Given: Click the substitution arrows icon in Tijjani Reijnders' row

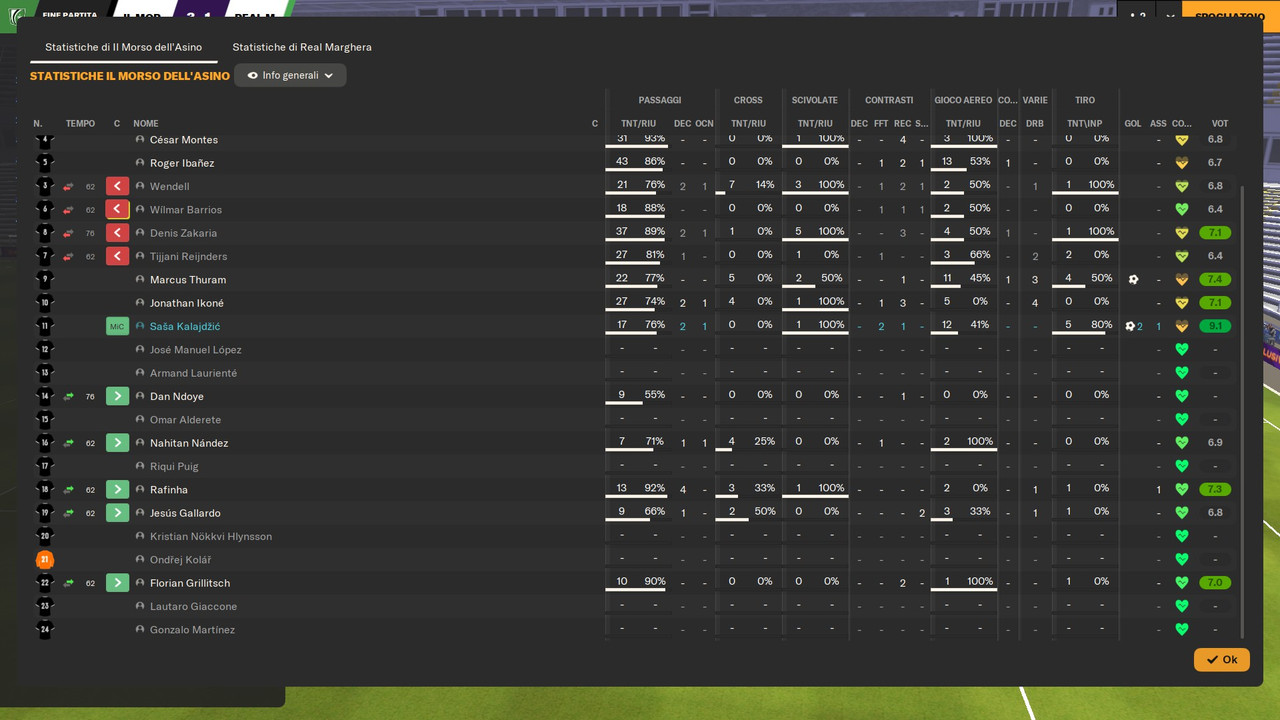Looking at the screenshot, I should [x=69, y=256].
